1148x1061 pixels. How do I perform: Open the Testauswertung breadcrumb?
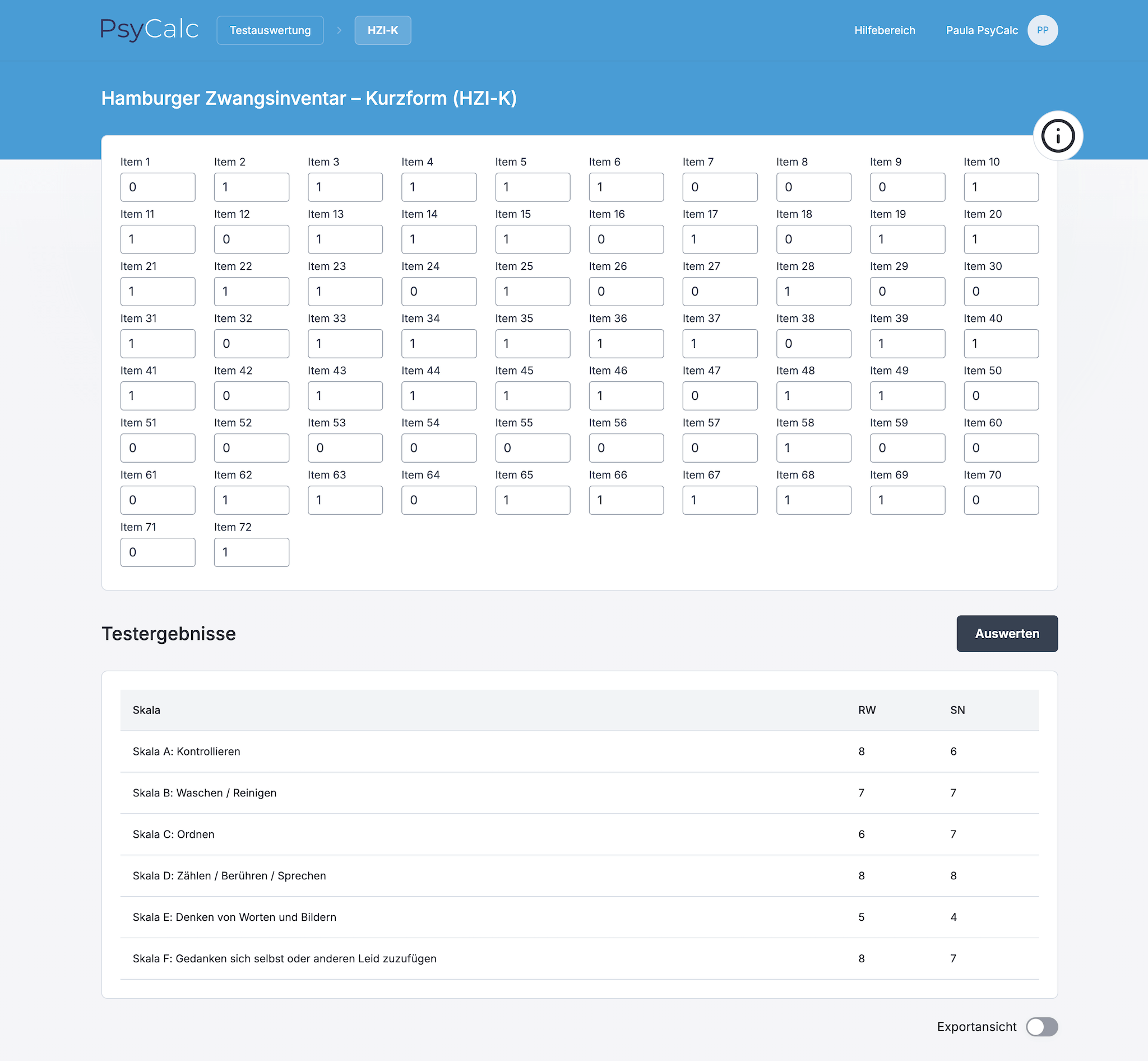(x=270, y=30)
